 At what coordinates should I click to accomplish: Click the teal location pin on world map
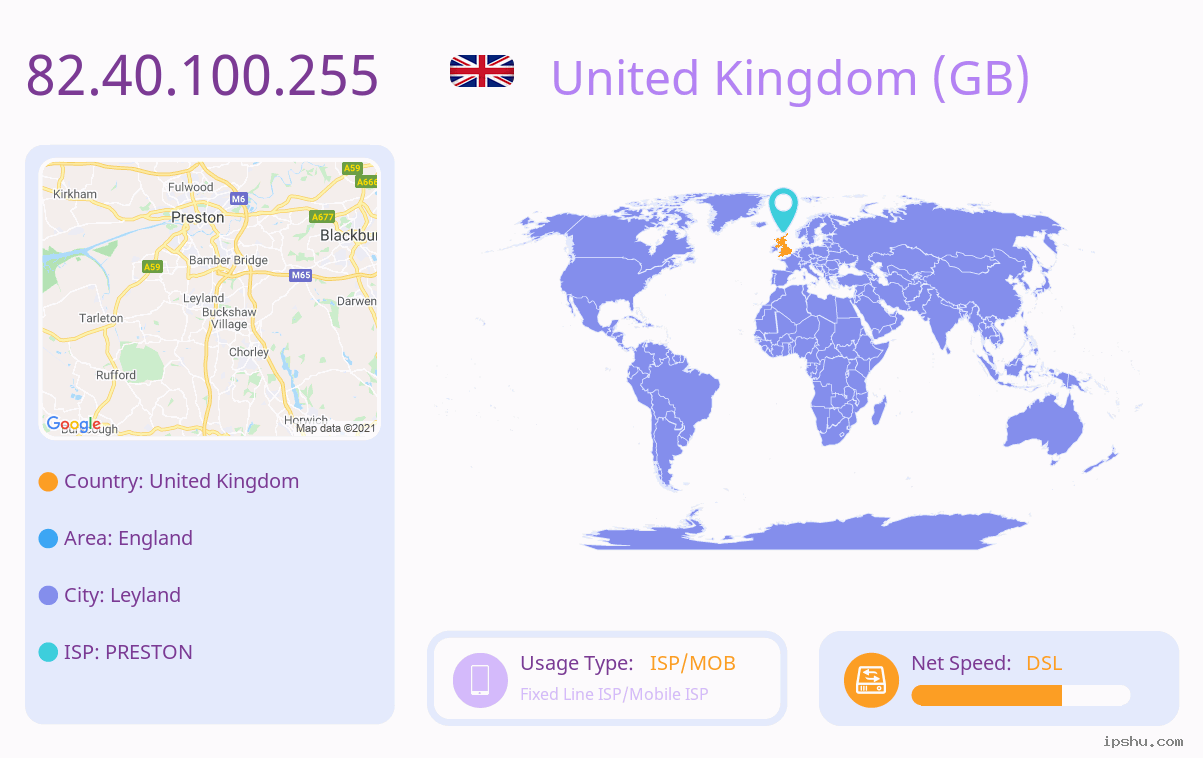click(783, 209)
